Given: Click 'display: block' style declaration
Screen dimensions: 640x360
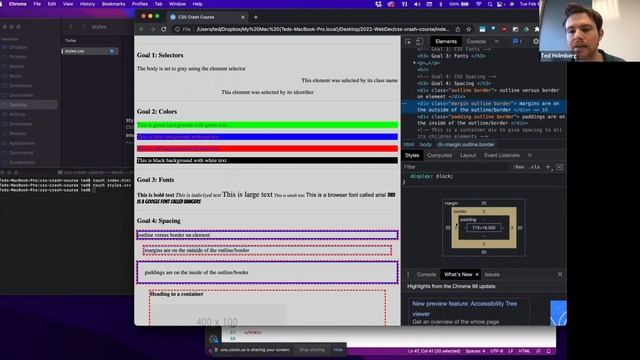Looking at the screenshot, I should [x=431, y=176].
